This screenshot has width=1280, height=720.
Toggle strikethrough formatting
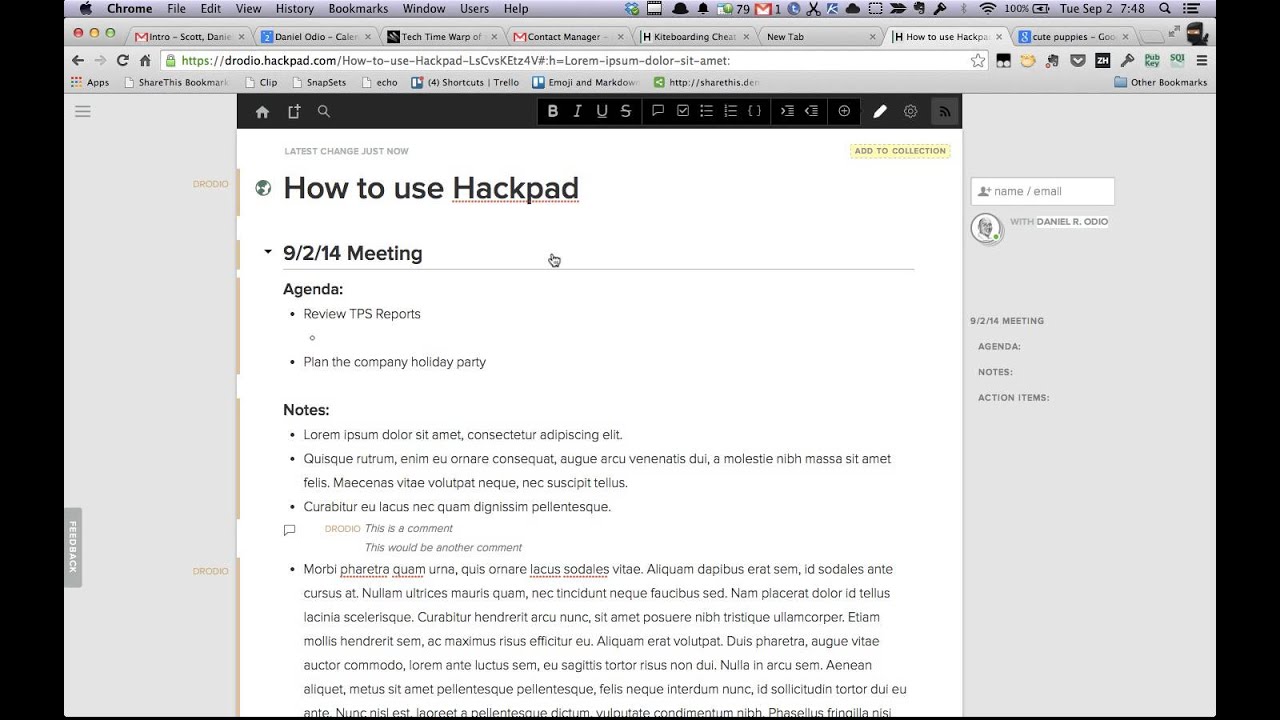(x=626, y=111)
